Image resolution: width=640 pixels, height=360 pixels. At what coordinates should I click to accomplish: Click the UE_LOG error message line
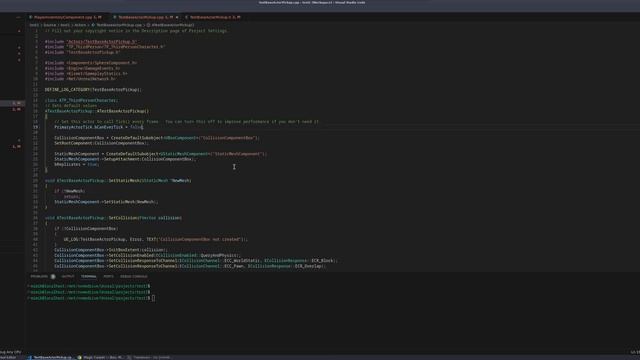click(x=156, y=239)
